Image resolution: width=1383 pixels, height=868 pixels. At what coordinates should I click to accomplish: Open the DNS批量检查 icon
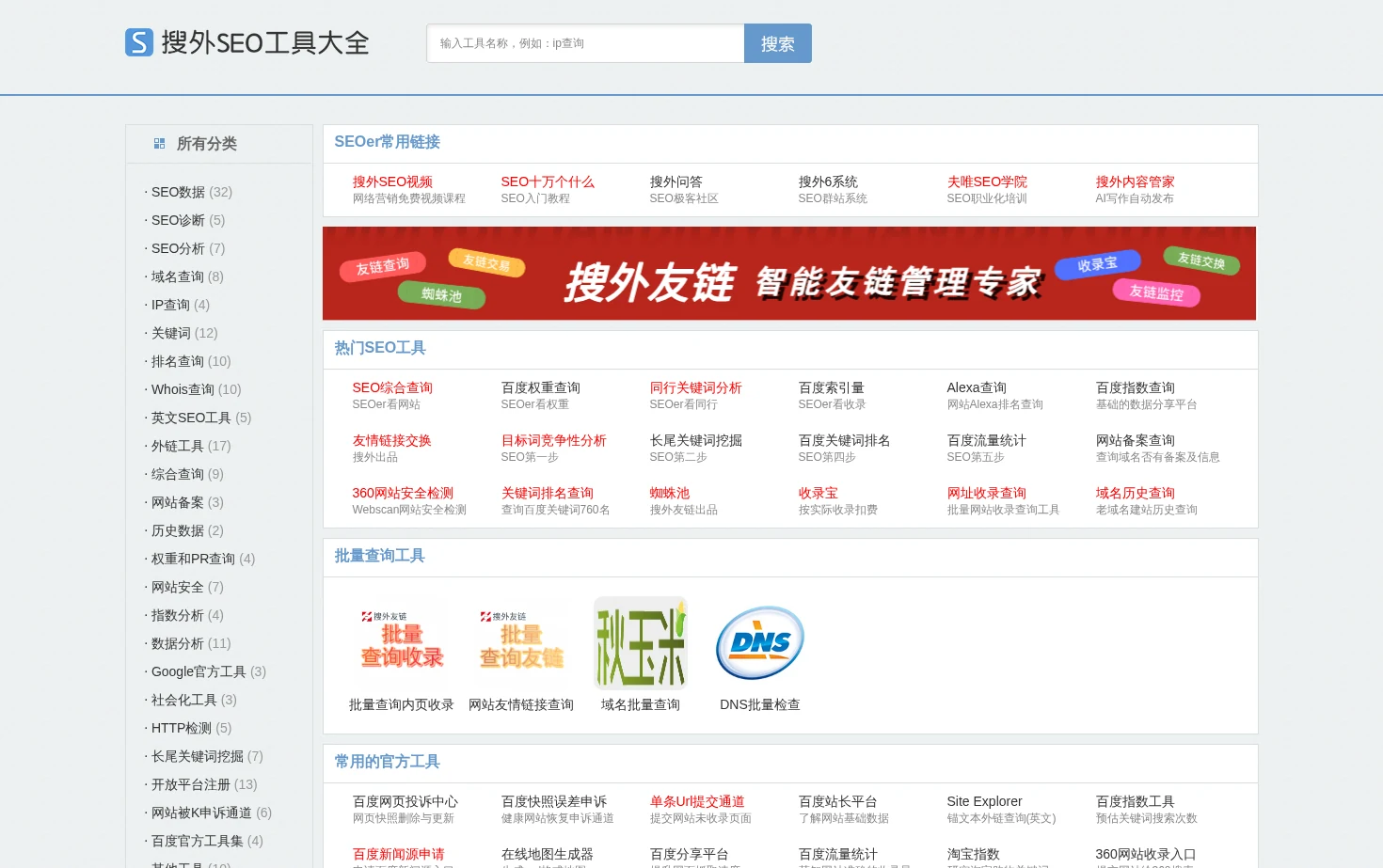[x=760, y=644]
